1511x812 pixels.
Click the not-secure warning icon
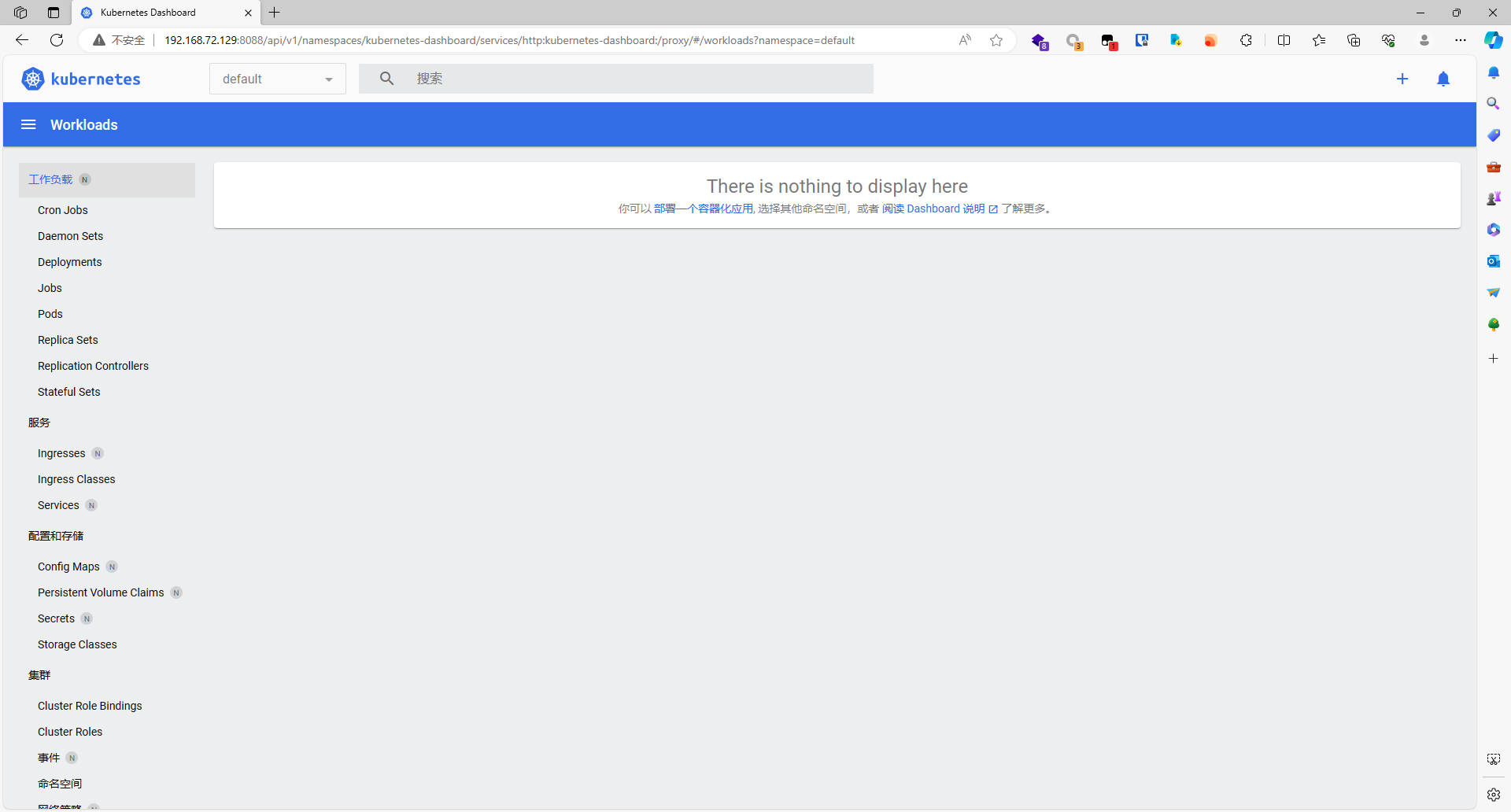click(99, 40)
